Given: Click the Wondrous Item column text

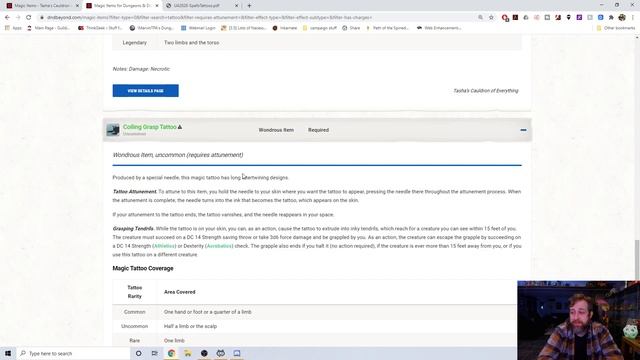Looking at the screenshot, I should point(276,130).
